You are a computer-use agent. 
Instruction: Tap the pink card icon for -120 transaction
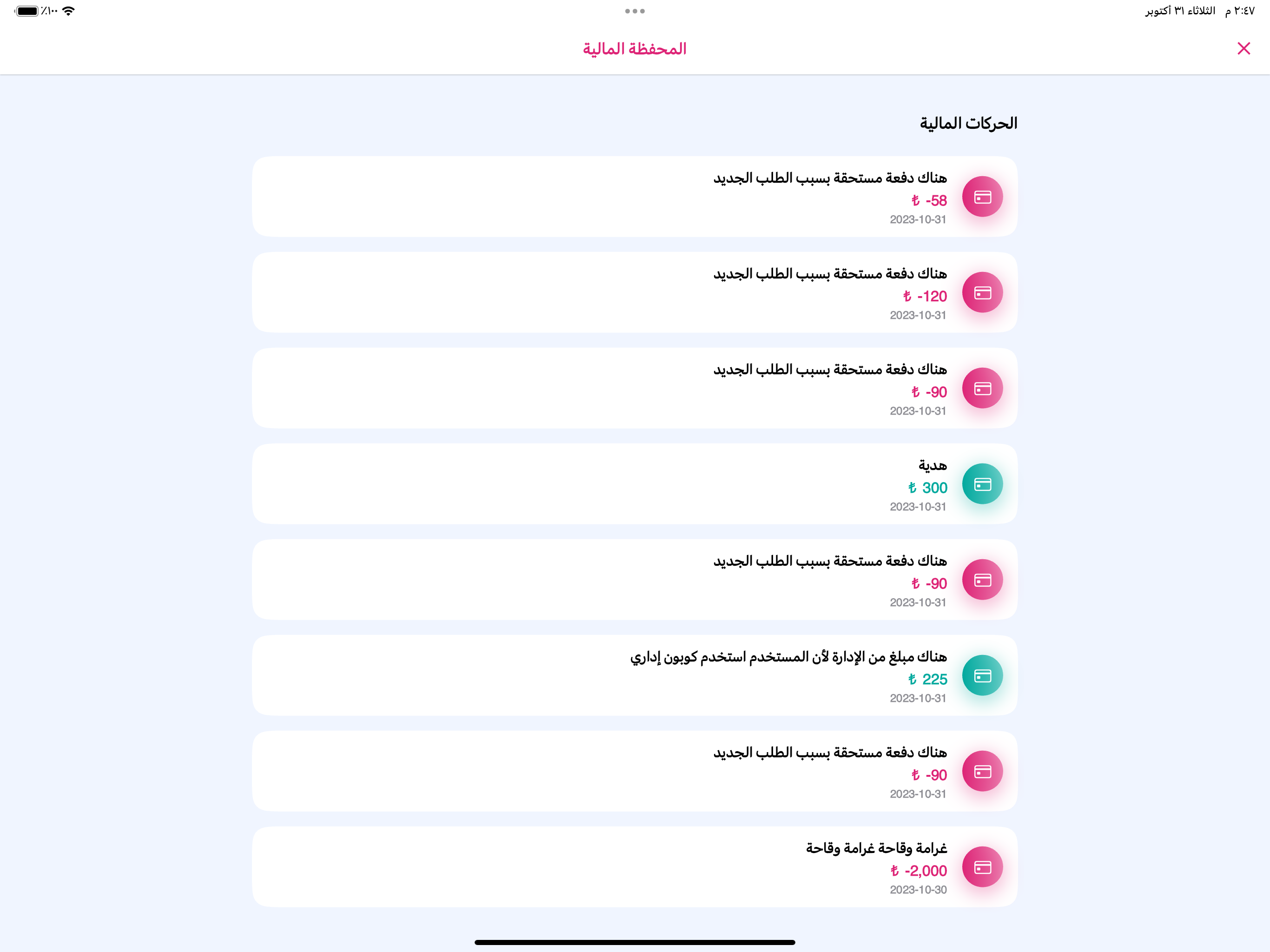click(982, 293)
